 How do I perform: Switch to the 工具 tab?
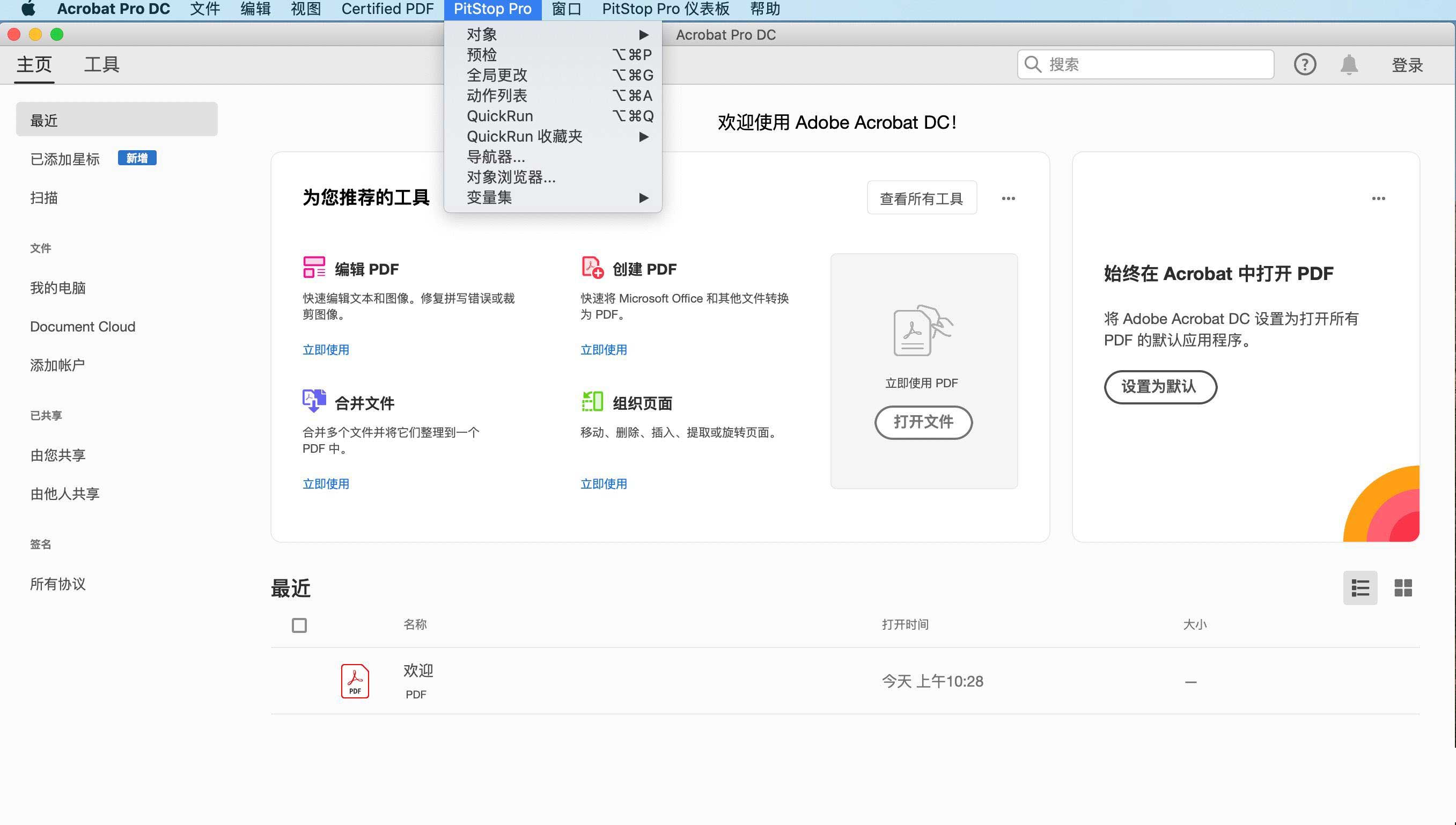102,64
